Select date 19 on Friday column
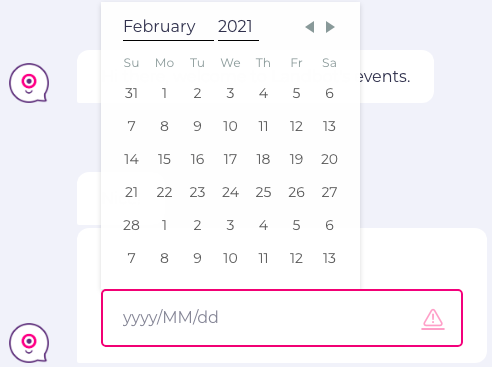492x367 pixels. 296,159
